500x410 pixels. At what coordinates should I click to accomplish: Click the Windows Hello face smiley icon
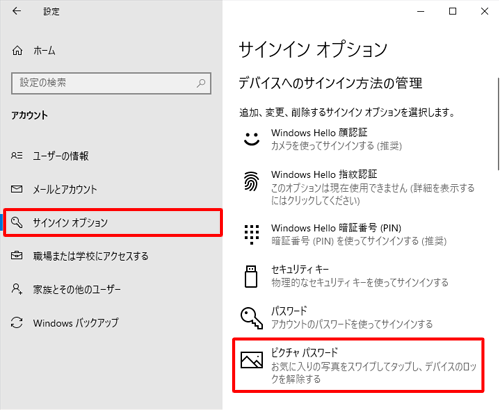coord(251,139)
